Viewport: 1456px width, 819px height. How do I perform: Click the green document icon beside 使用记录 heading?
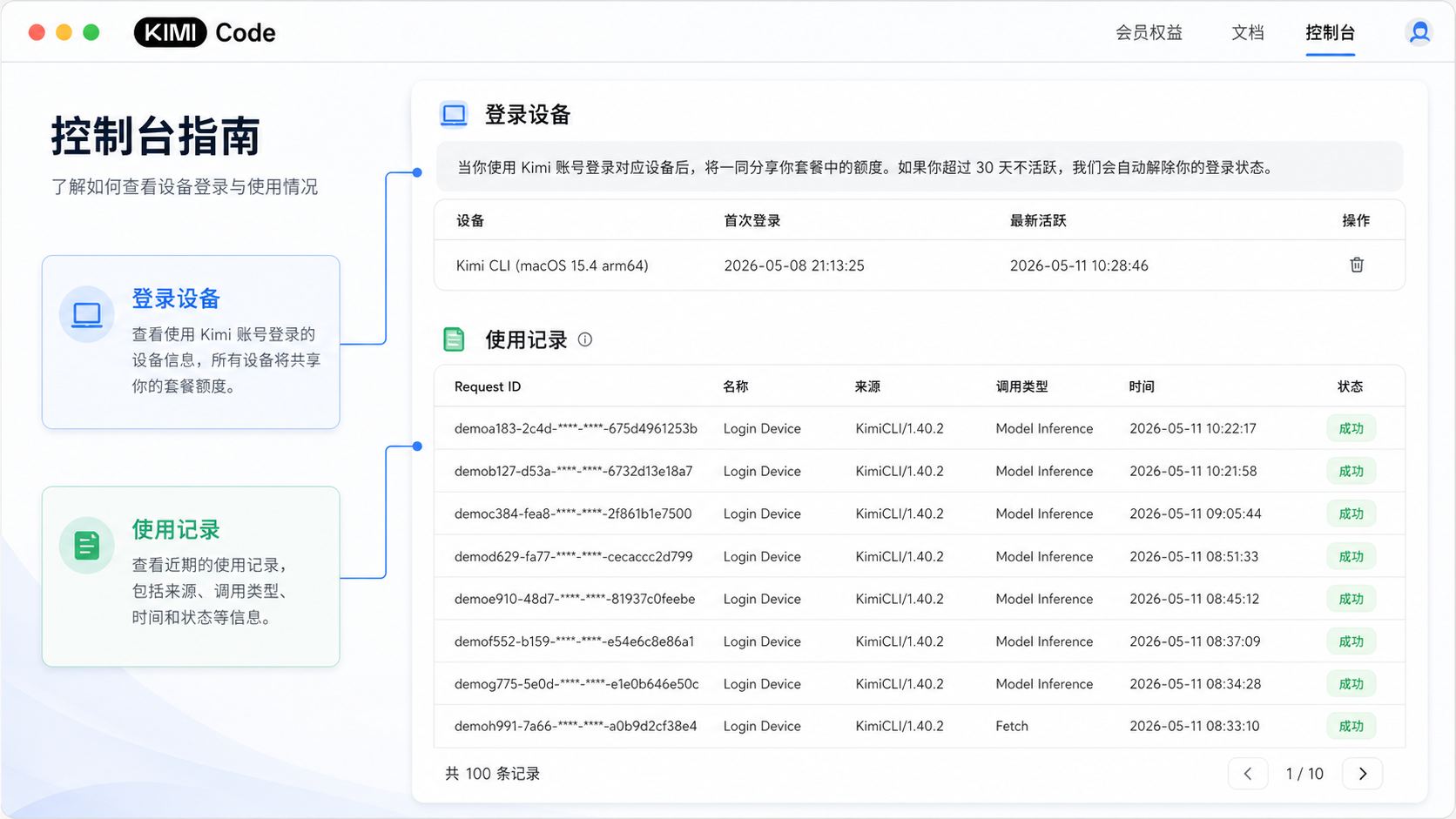(x=454, y=339)
